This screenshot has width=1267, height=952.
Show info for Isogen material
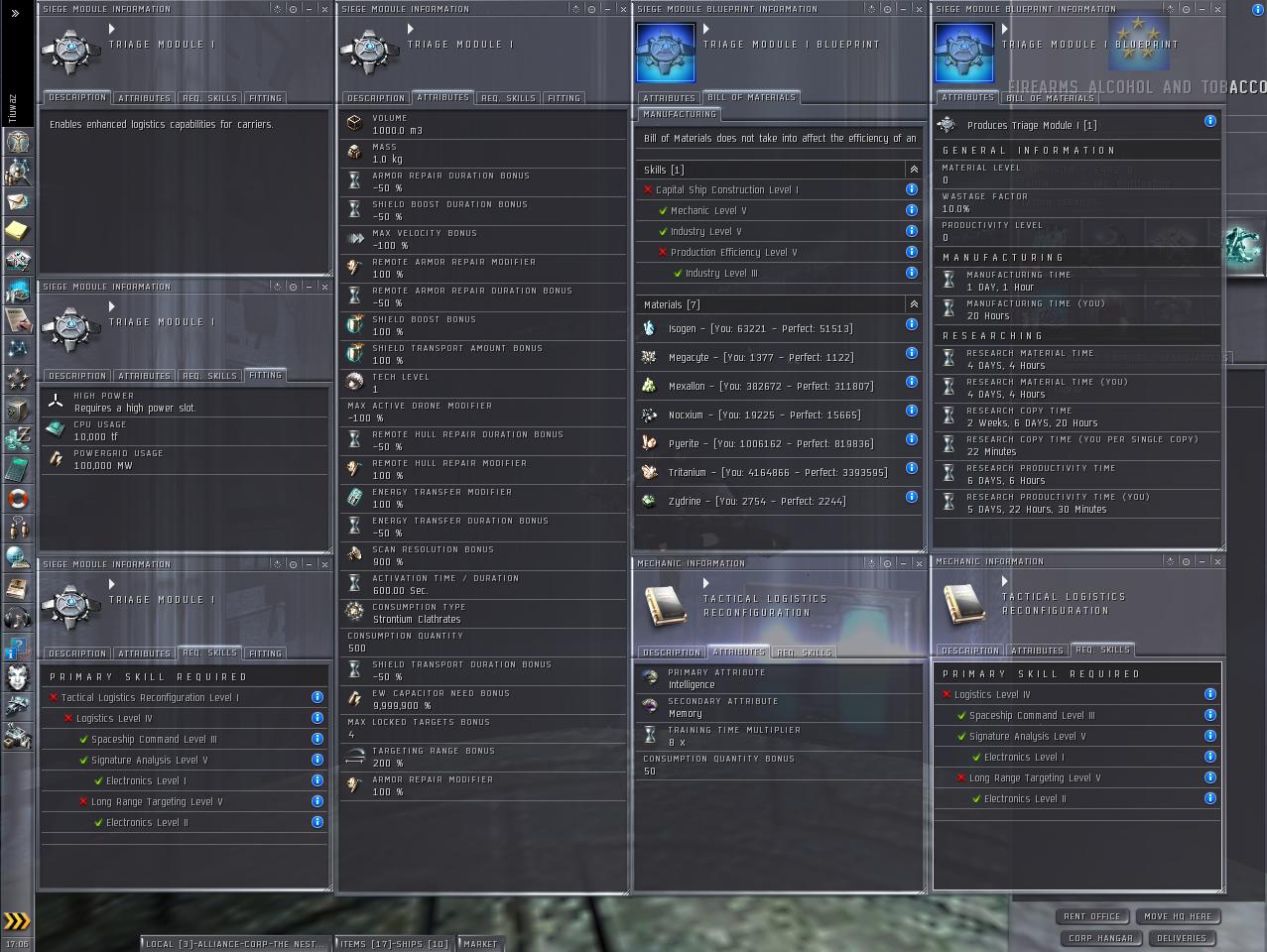click(911, 324)
